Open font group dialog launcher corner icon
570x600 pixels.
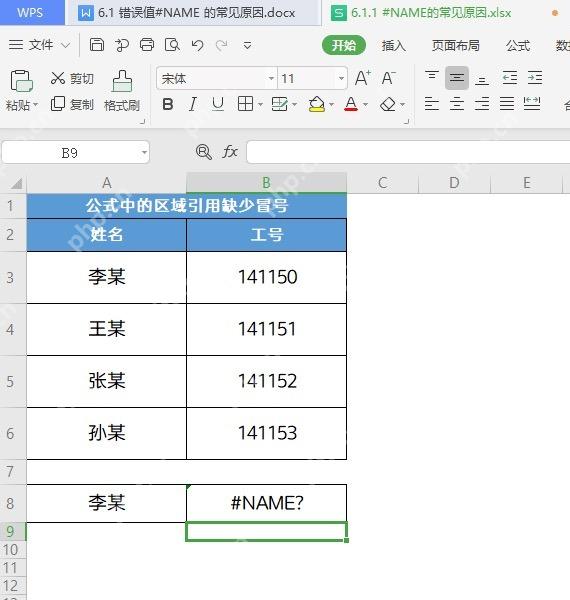point(407,122)
